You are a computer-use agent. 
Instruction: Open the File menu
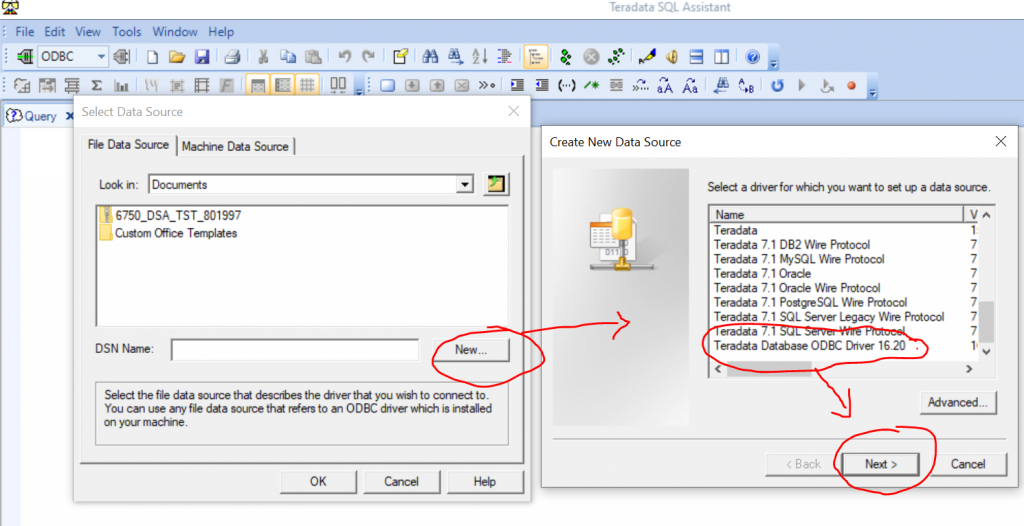[x=25, y=31]
